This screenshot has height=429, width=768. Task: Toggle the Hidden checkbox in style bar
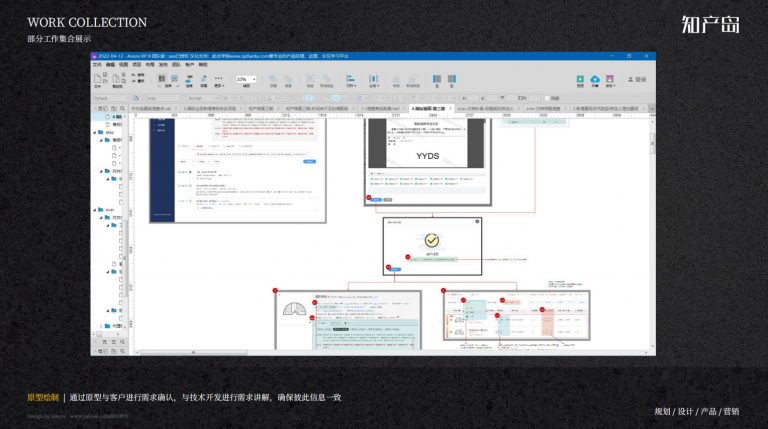click(547, 98)
